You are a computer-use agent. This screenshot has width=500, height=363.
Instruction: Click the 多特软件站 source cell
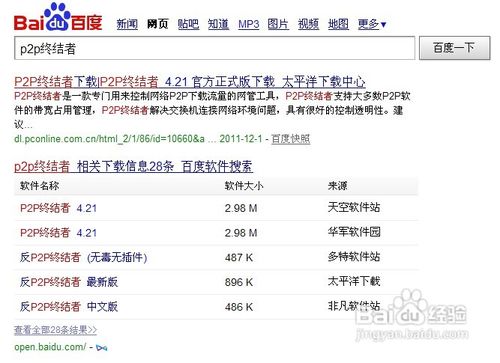[354, 257]
